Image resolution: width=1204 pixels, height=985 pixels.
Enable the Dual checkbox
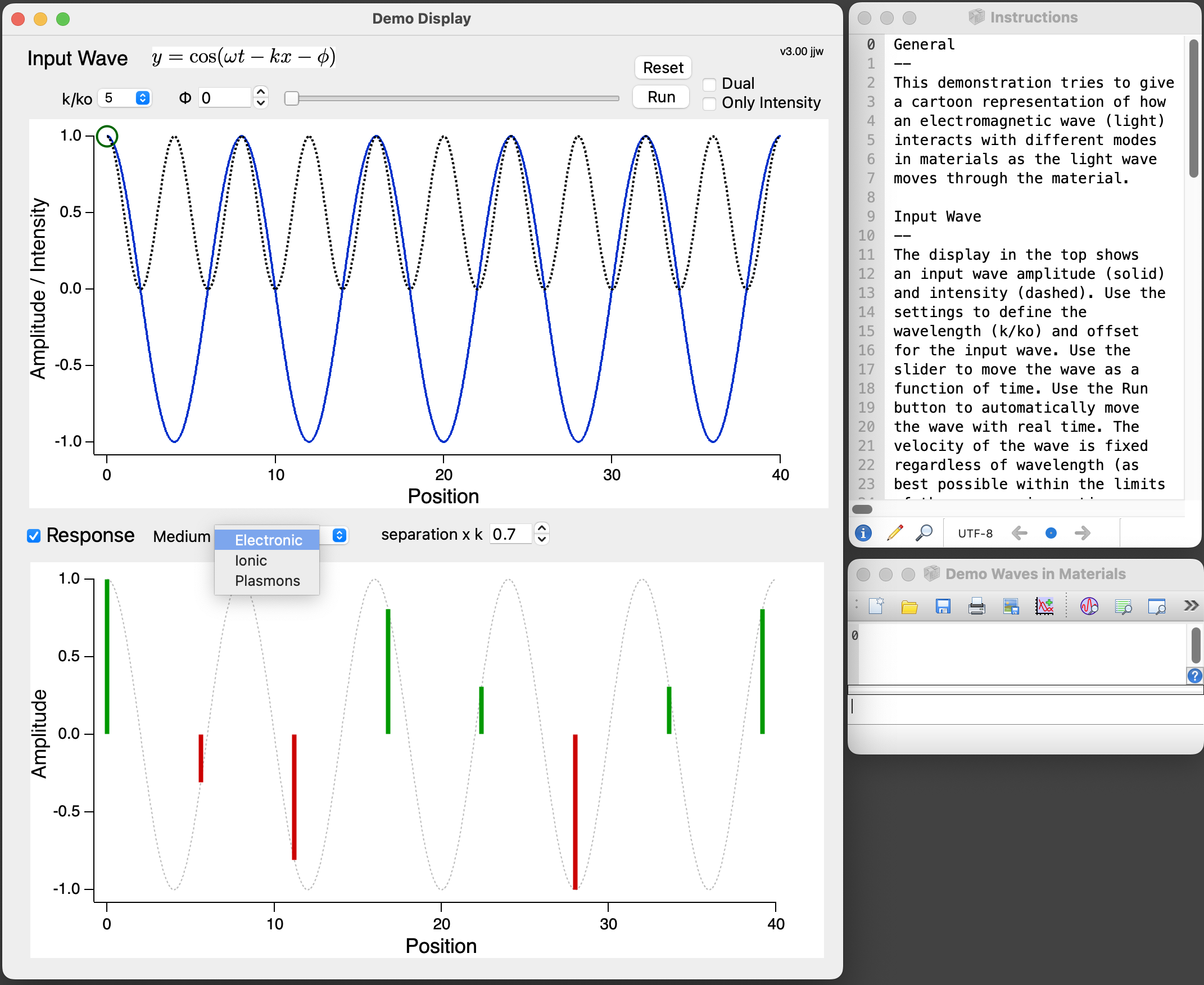709,83
